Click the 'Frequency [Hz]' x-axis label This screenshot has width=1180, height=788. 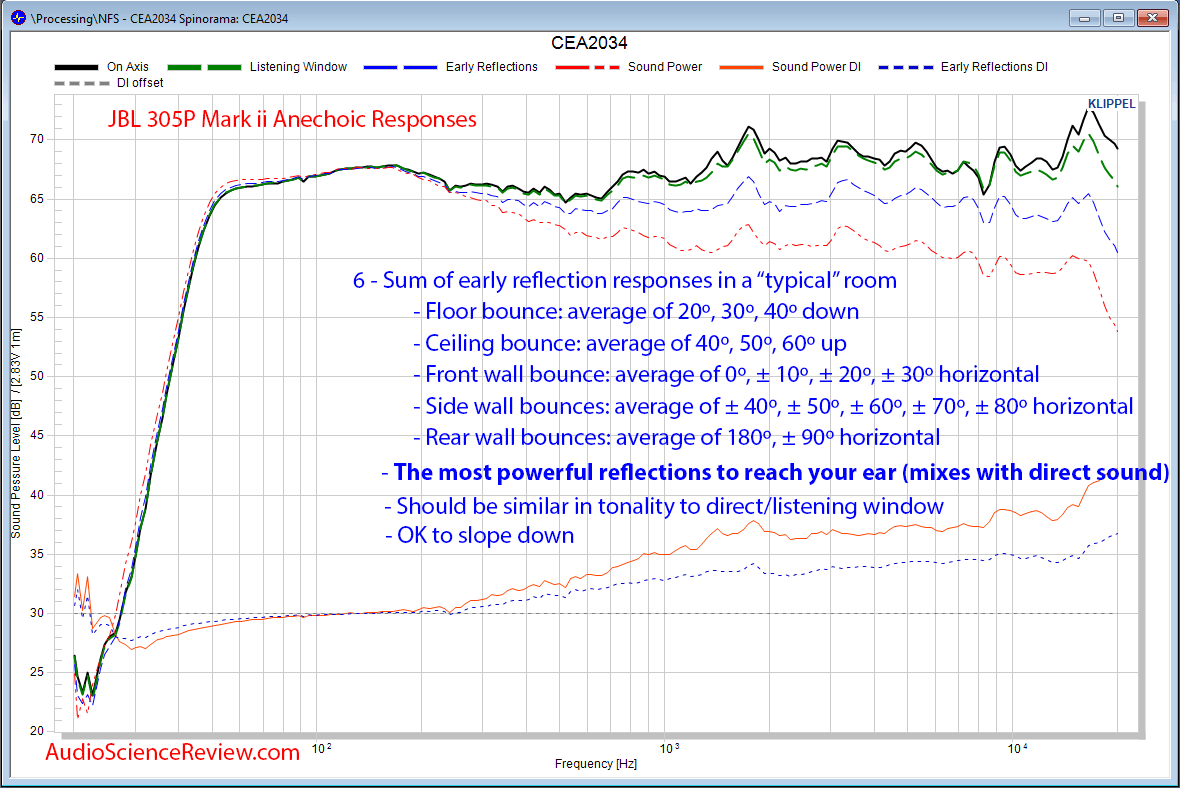595,764
